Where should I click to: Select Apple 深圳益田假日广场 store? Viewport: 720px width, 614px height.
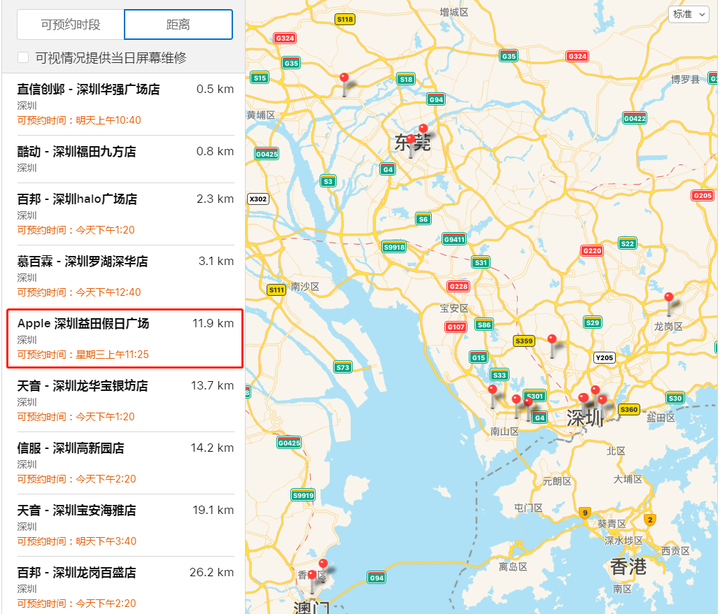click(x=125, y=338)
